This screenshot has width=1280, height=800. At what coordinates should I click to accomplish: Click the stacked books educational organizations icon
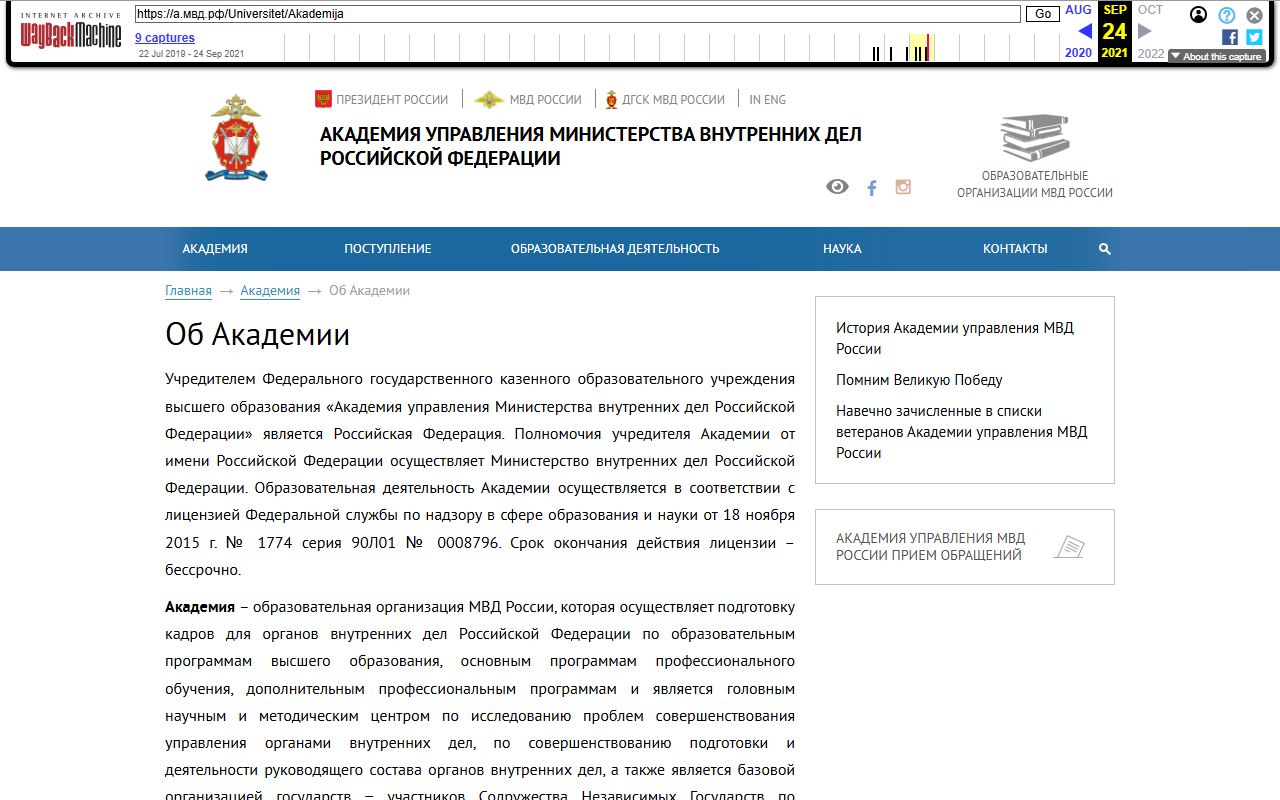(x=1035, y=138)
